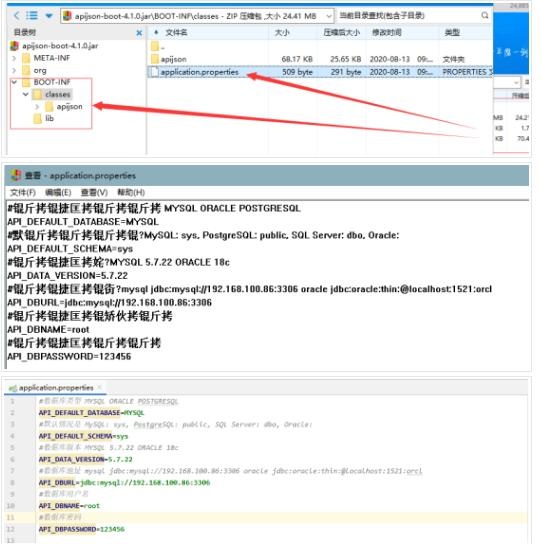
Task: Click the API_DBNAME=root line in viewer
Action: (x=48, y=330)
